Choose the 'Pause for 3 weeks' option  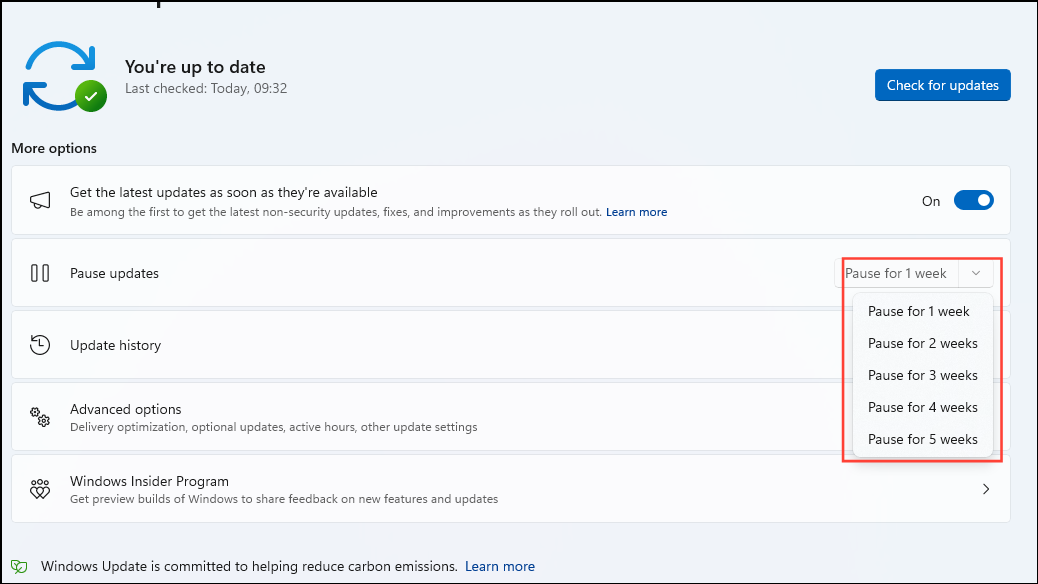[x=922, y=375]
